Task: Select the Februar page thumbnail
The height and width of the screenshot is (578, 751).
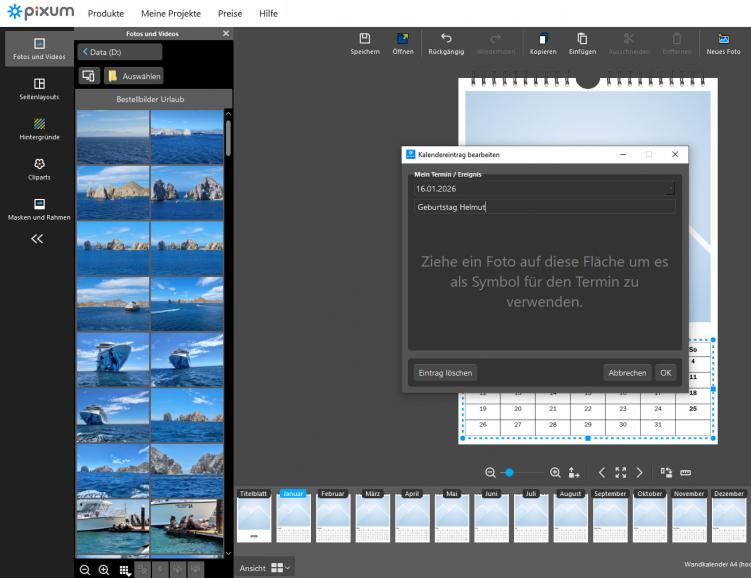Action: click(x=333, y=519)
